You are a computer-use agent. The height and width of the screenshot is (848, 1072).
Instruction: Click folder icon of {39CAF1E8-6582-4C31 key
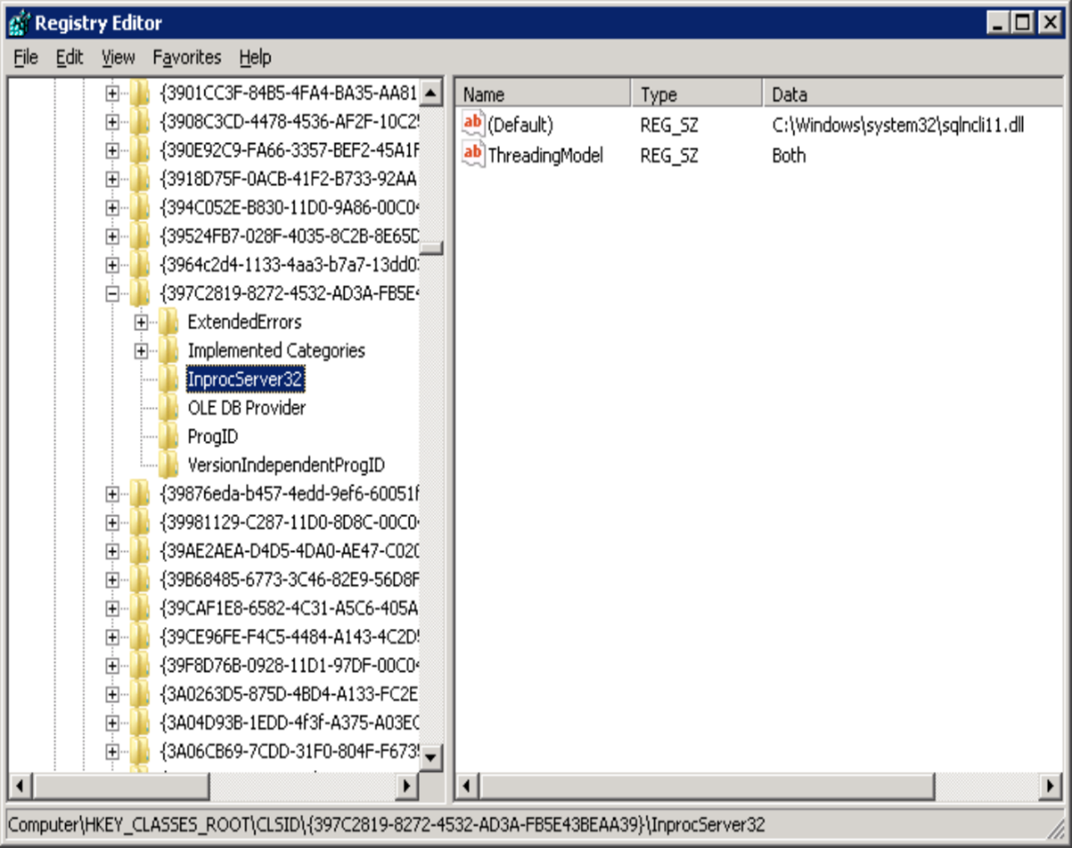click(x=139, y=609)
